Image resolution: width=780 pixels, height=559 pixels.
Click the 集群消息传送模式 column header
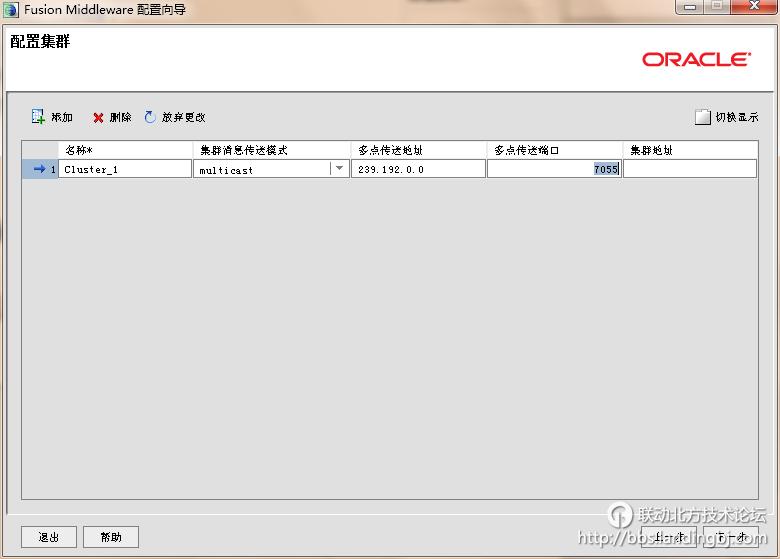pos(271,150)
